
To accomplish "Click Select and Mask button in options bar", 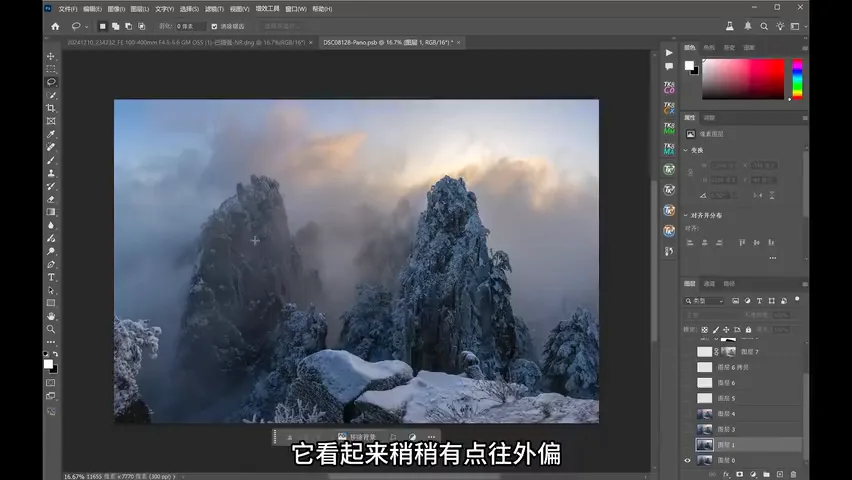I will pos(281,26).
